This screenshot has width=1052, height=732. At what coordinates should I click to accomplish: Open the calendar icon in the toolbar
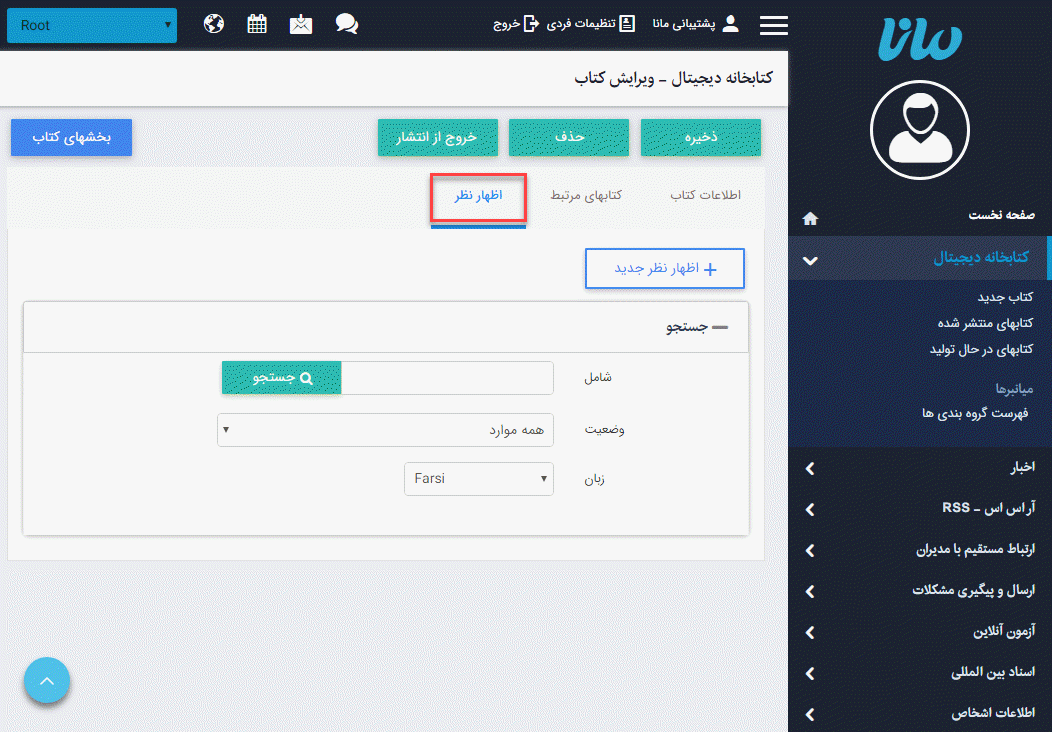click(257, 23)
